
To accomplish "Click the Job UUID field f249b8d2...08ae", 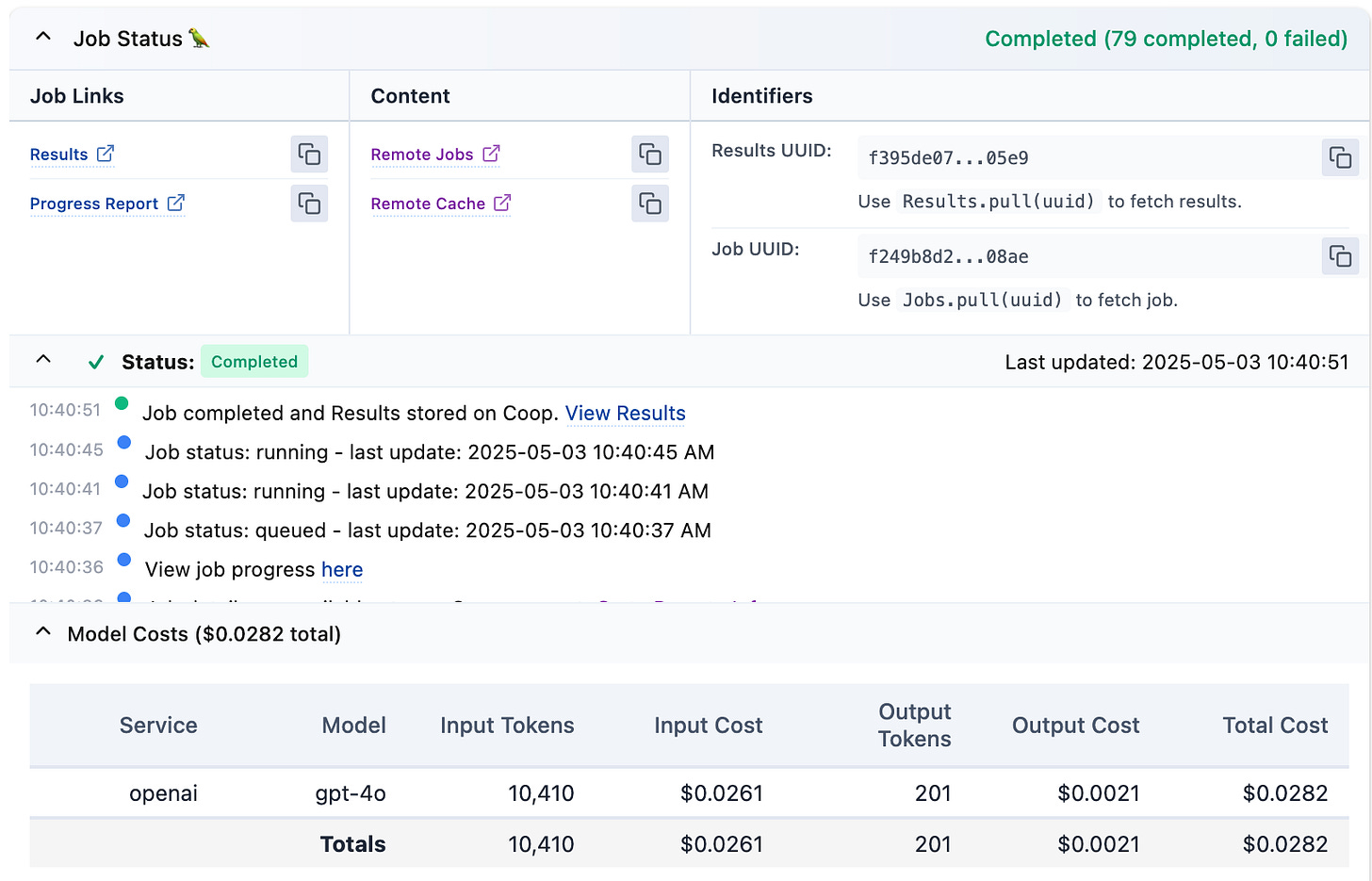I will click(x=948, y=257).
